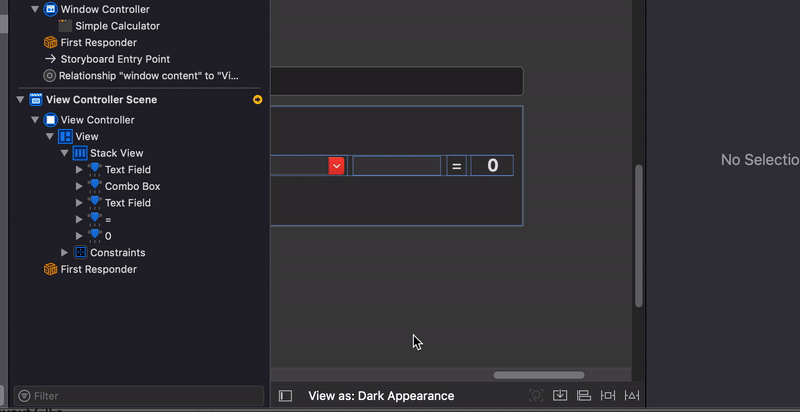Click the empty text field on canvas
Screen dimensions: 800x412
396,166
